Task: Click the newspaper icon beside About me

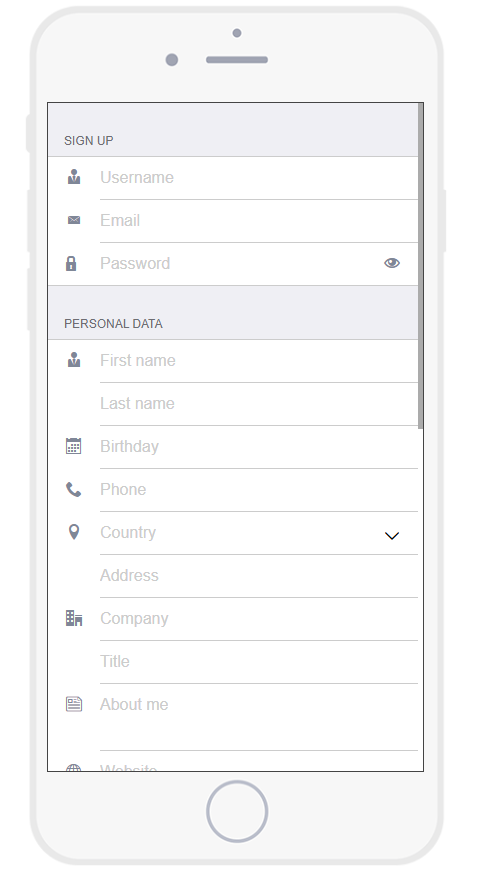Action: (x=74, y=704)
